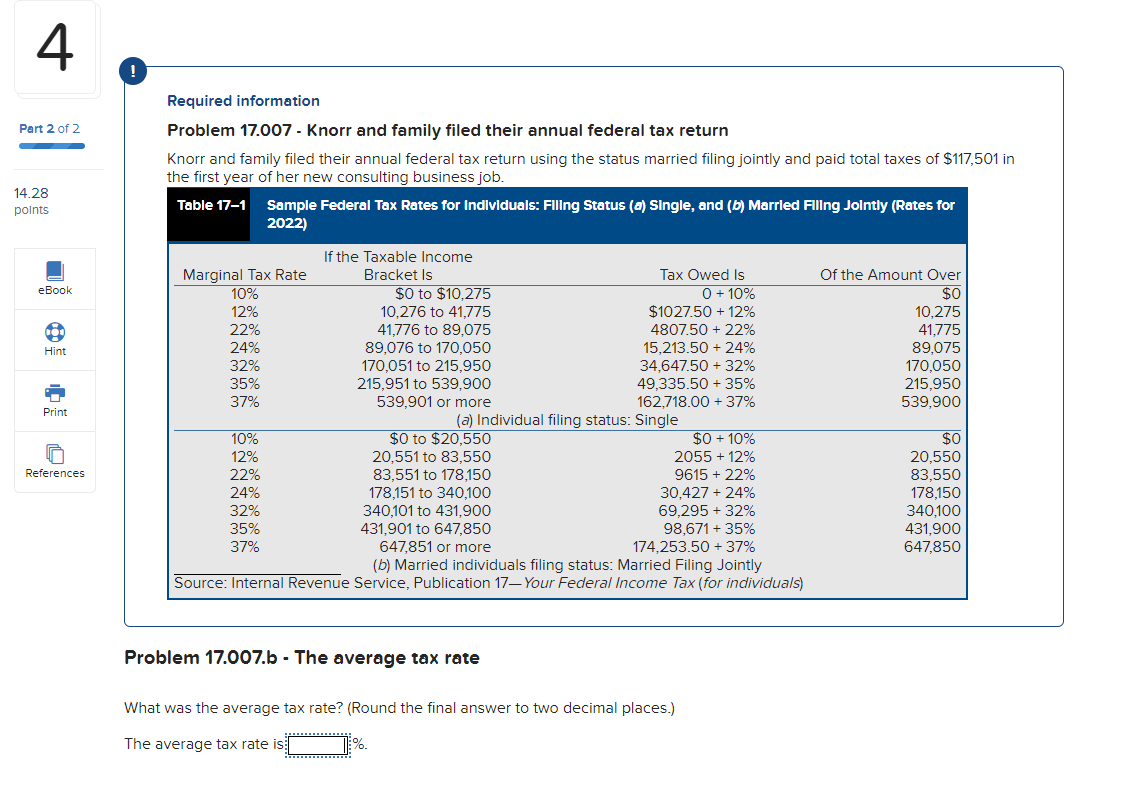Click the bracket cell 20,551 to 83,550
1139x789 pixels.
point(431,457)
